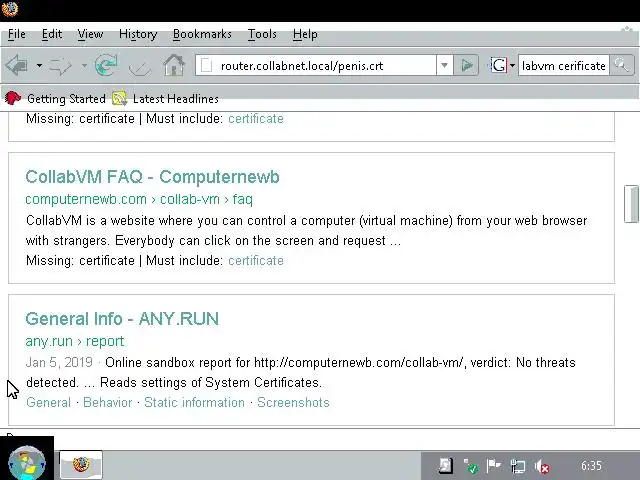Click the Firefox icon in the title bar
Screen dimensions: 640x480
(x=10, y=9)
